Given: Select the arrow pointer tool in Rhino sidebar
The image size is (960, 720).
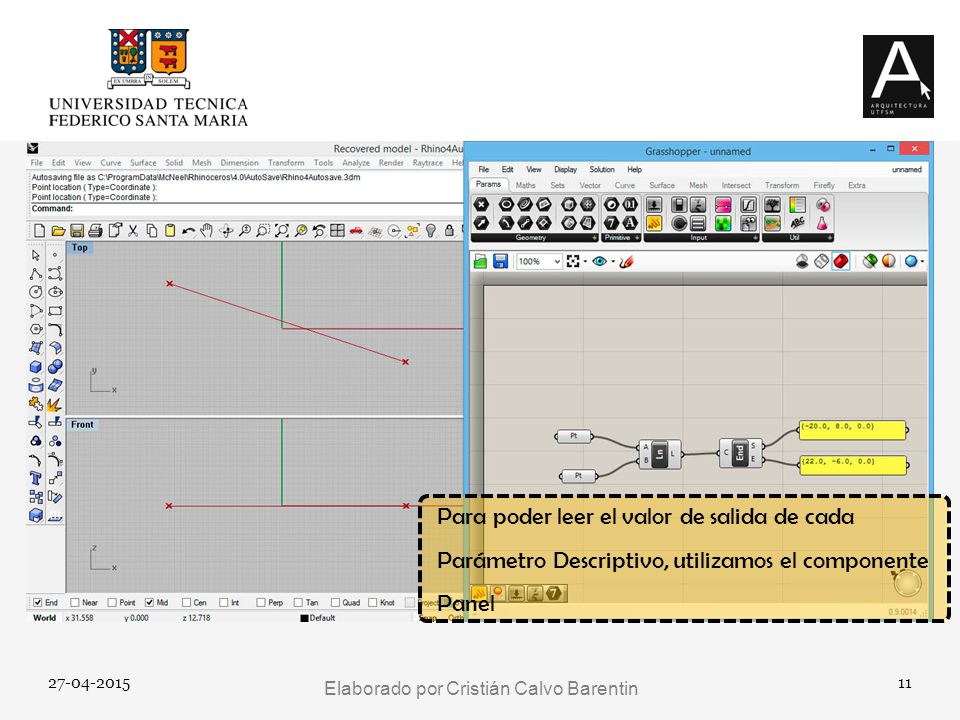Looking at the screenshot, I should tap(36, 255).
